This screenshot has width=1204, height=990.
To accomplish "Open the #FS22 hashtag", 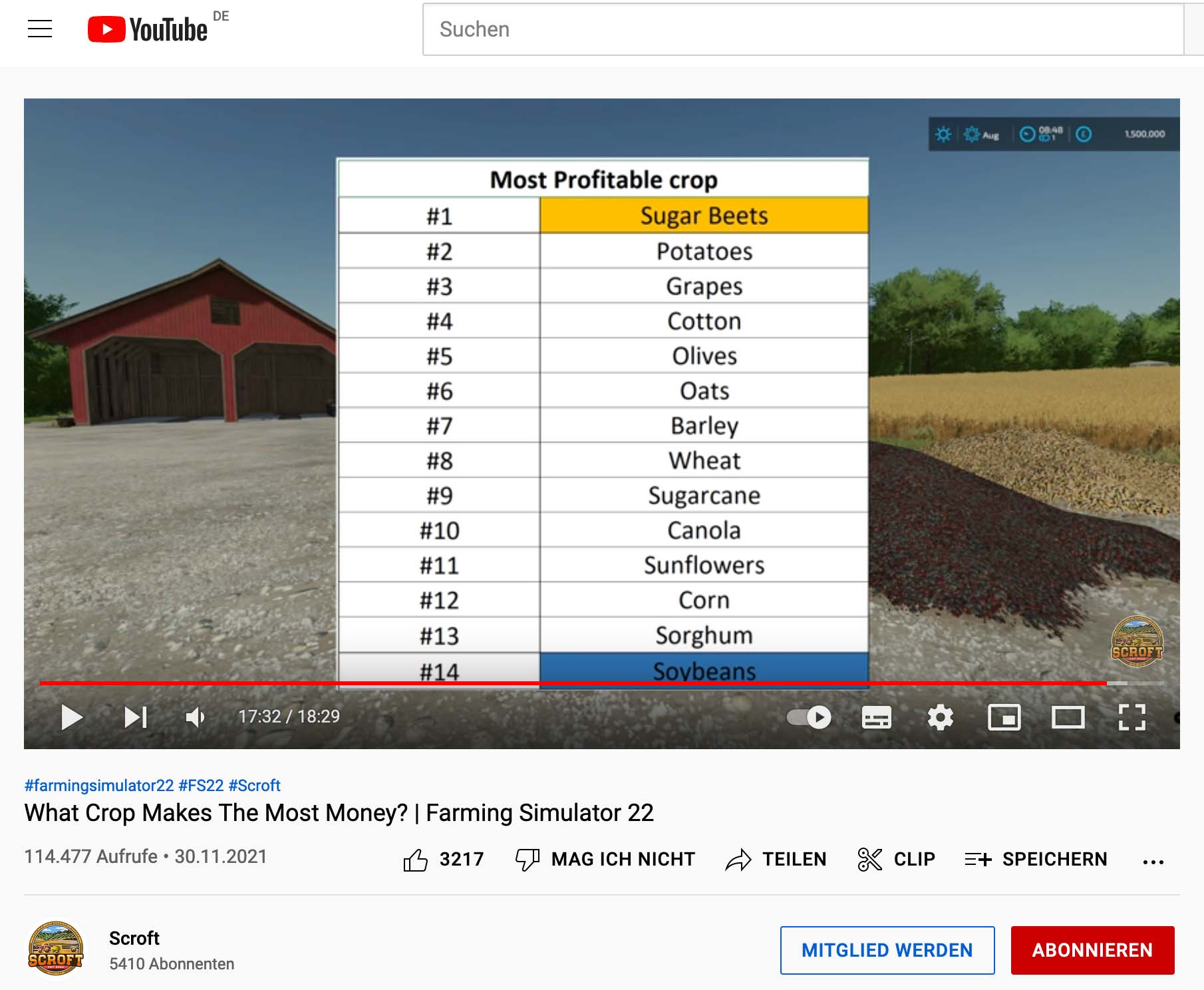I will [201, 786].
